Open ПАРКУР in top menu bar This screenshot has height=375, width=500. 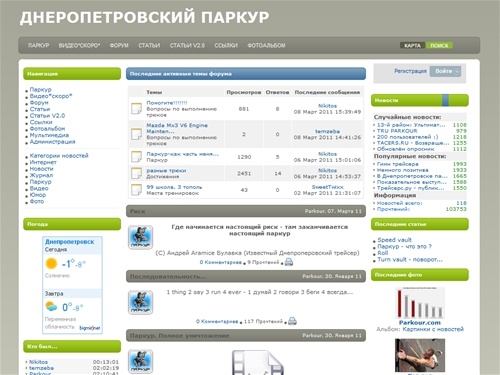[38, 45]
